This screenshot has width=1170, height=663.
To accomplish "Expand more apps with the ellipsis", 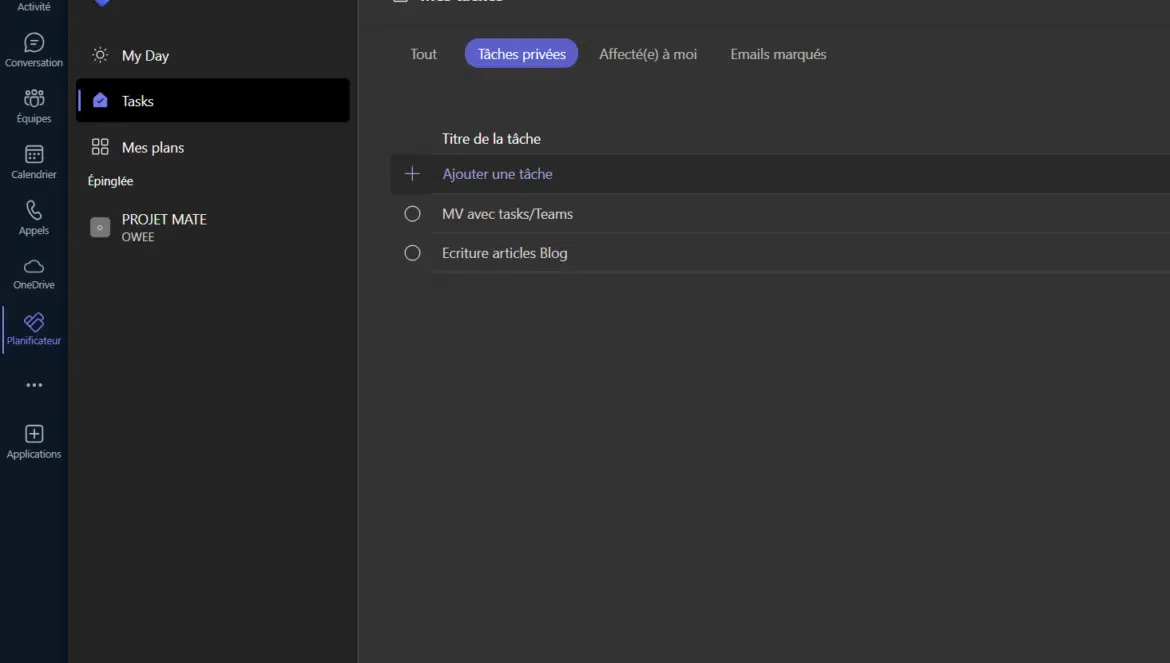I will [34, 385].
